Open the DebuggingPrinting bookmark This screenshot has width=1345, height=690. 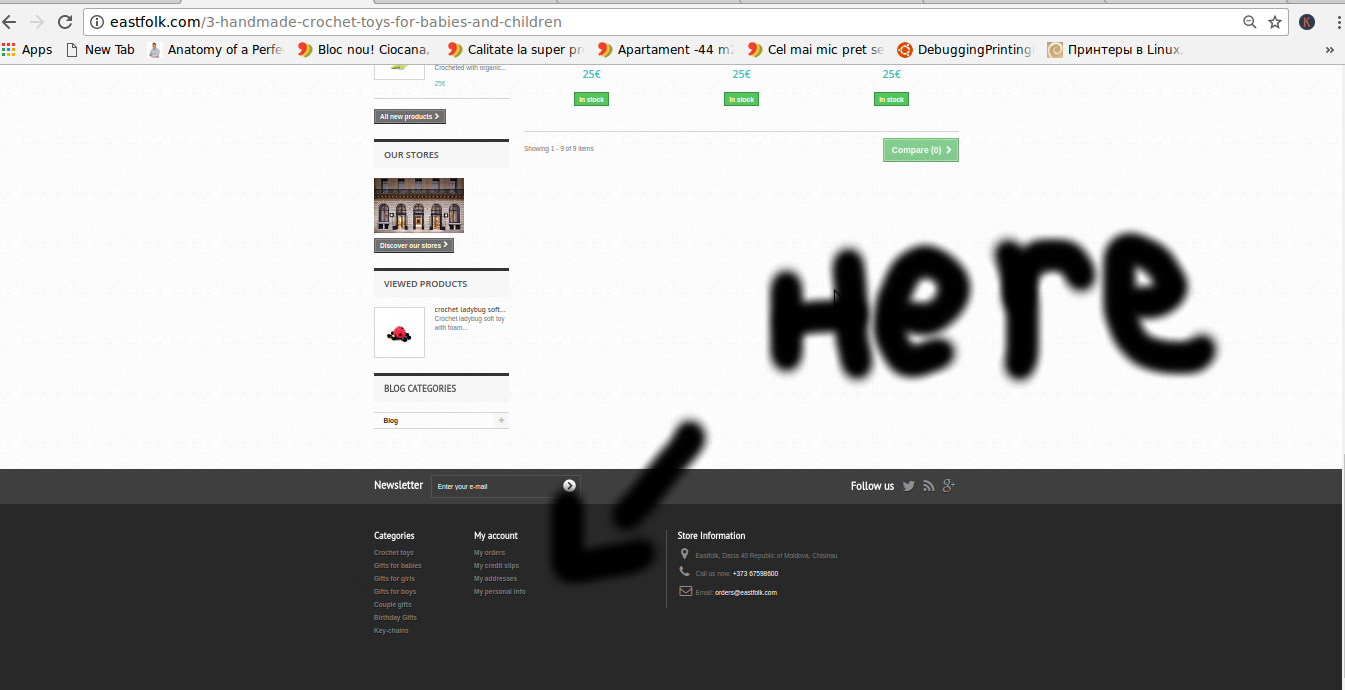(x=965, y=50)
